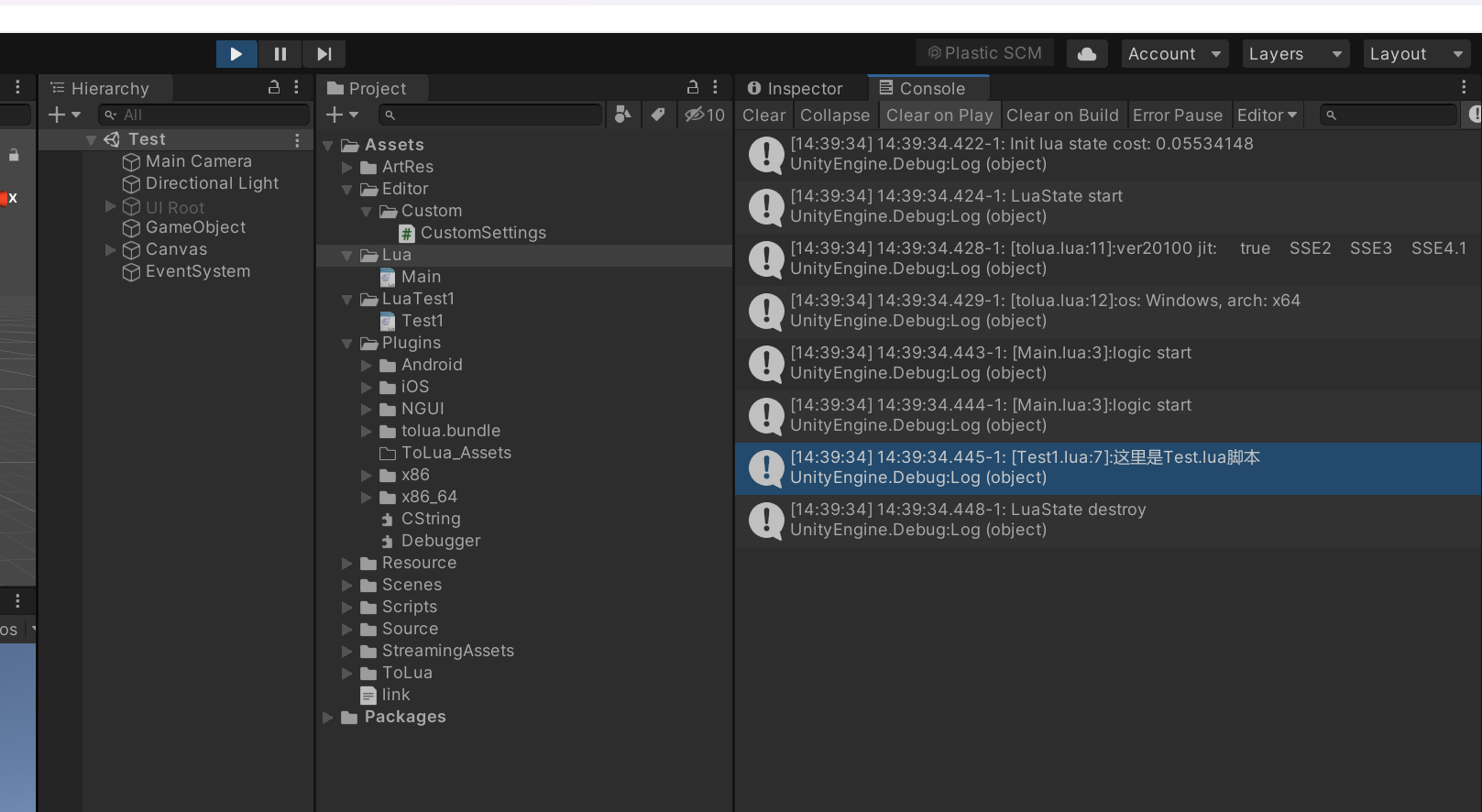Collapse the Test scene in Hierarchy

click(91, 139)
